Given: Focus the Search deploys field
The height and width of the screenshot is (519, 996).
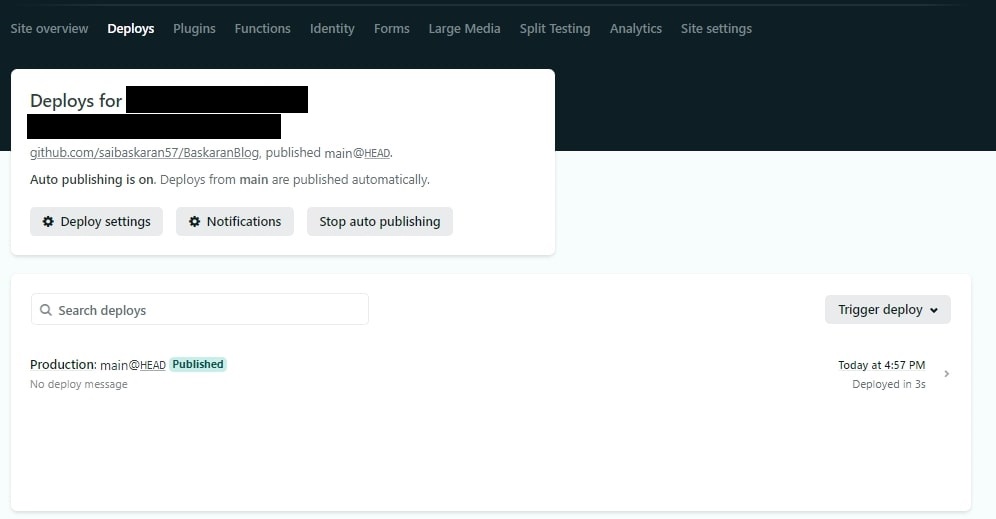Looking at the screenshot, I should 199,309.
